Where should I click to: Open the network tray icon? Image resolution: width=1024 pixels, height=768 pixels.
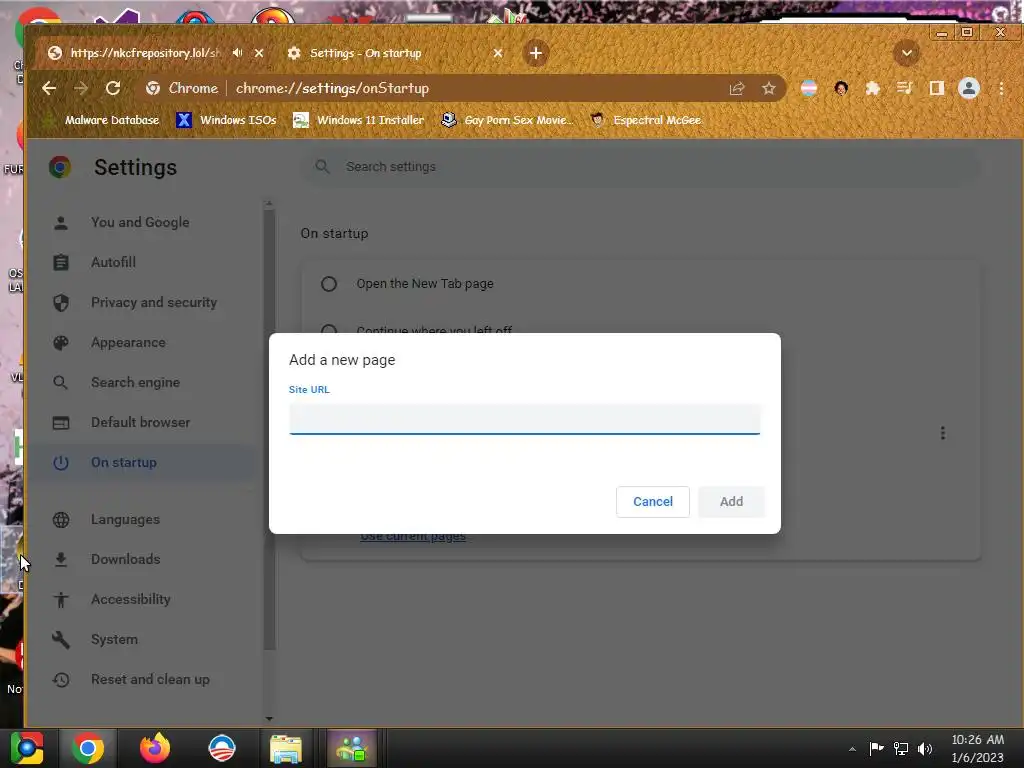coord(901,748)
